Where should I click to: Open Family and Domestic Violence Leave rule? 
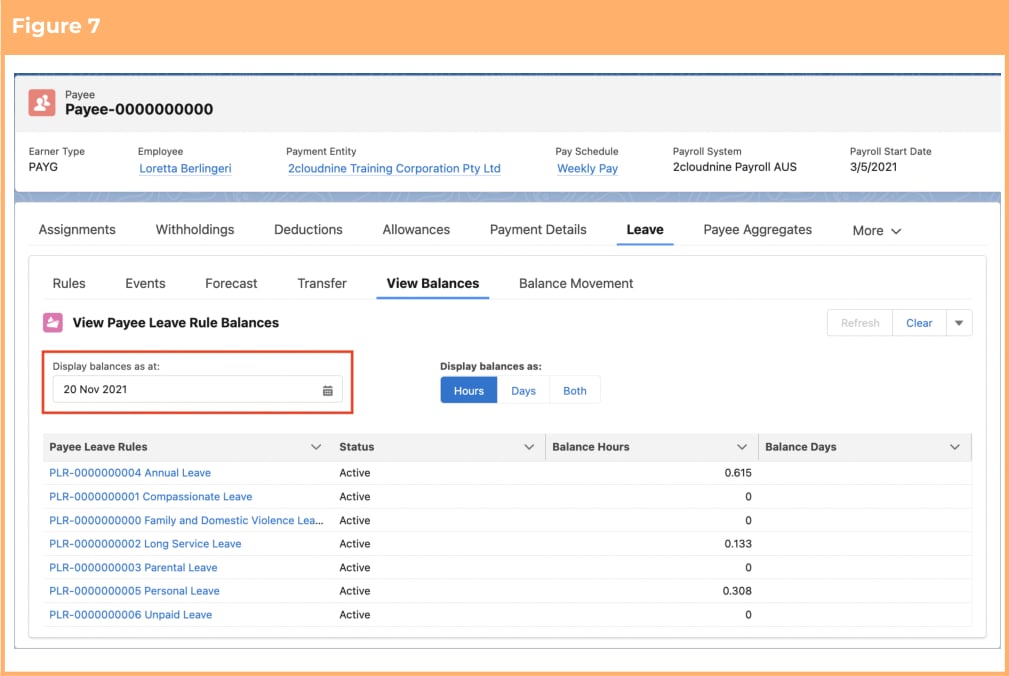click(x=186, y=520)
